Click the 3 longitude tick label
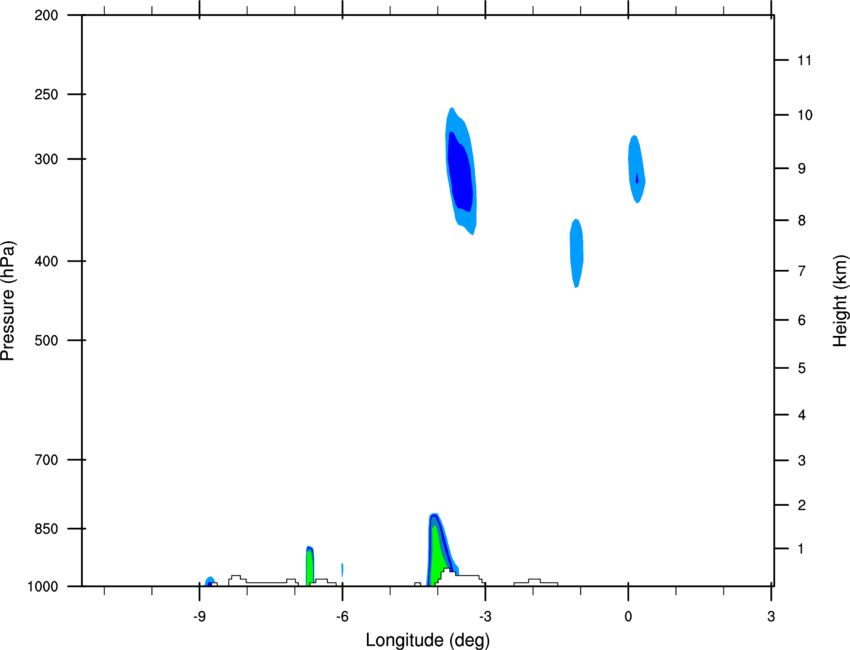Viewport: 850px width, 650px height. (x=771, y=616)
